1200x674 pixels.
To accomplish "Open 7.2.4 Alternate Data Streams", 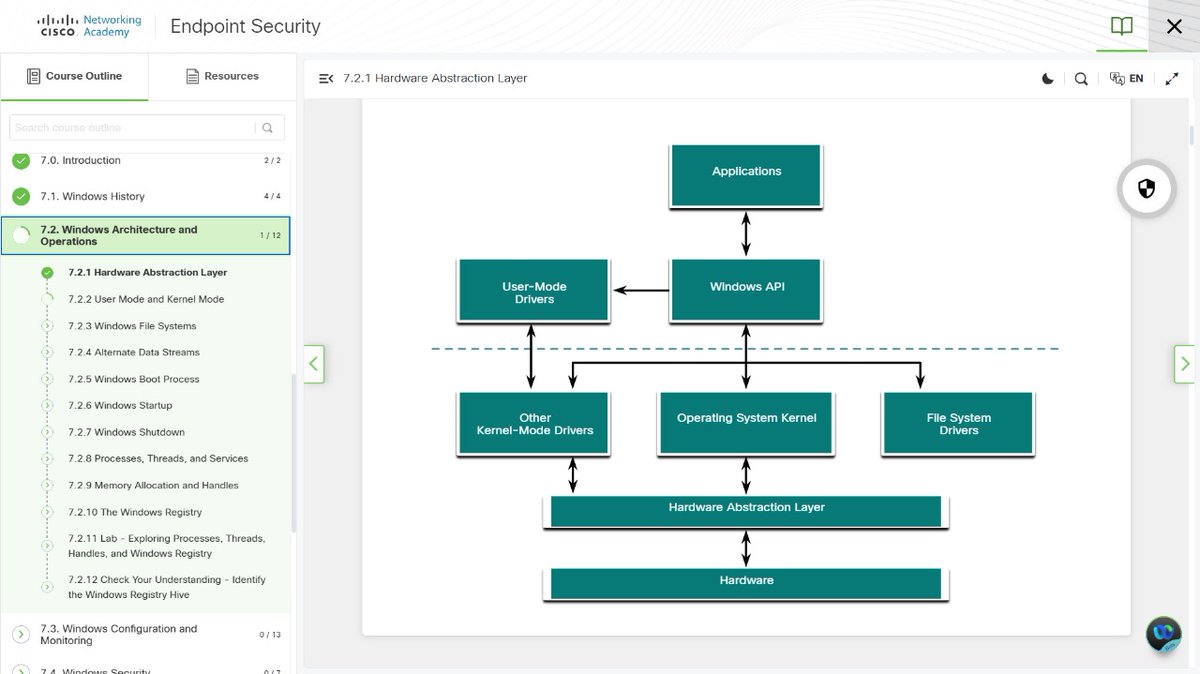I will coord(134,352).
